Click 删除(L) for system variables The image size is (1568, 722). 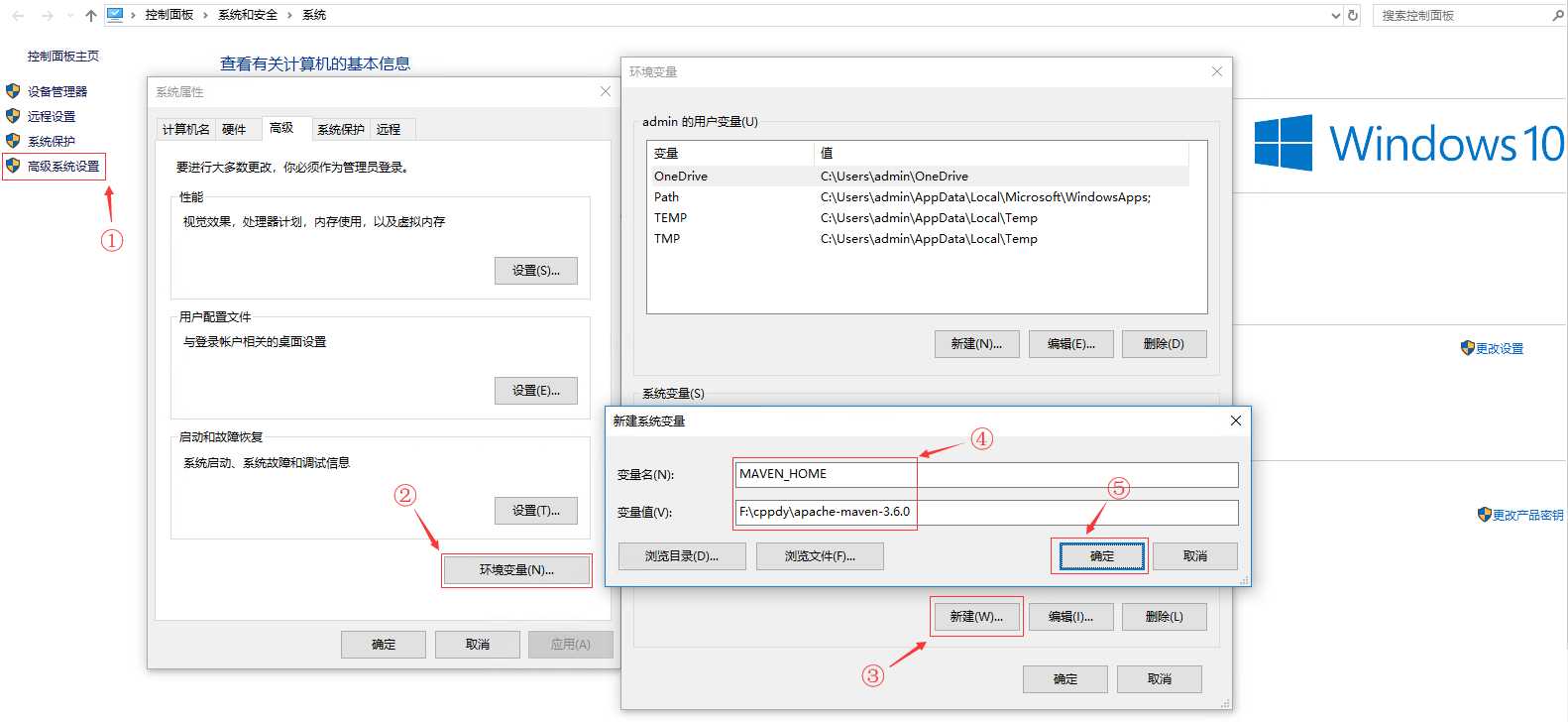(x=1165, y=617)
